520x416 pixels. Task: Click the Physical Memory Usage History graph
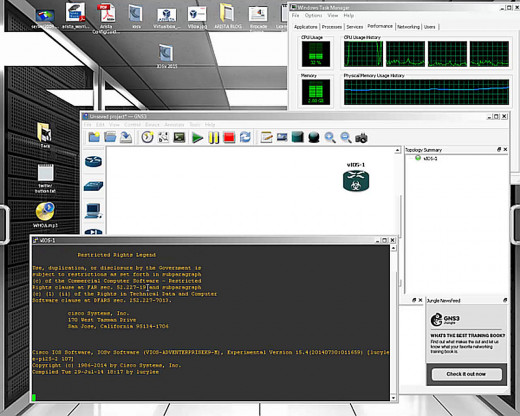point(426,92)
